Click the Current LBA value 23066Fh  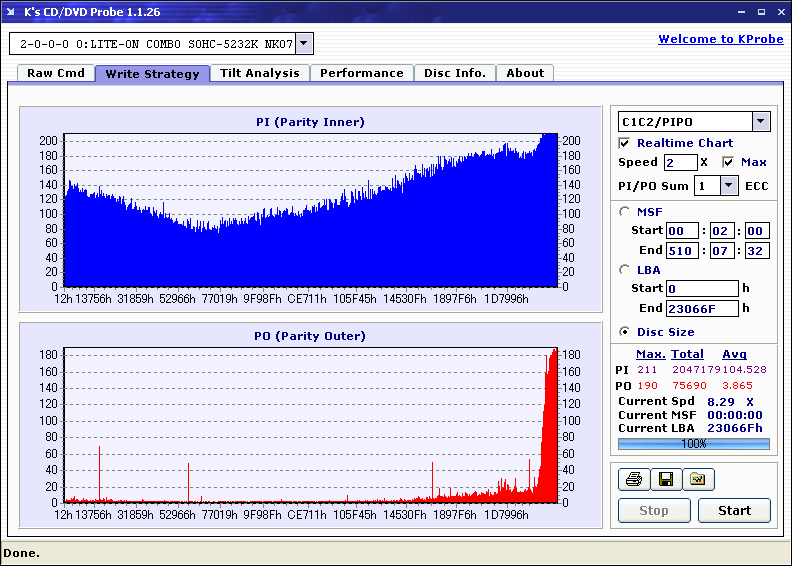click(734, 428)
